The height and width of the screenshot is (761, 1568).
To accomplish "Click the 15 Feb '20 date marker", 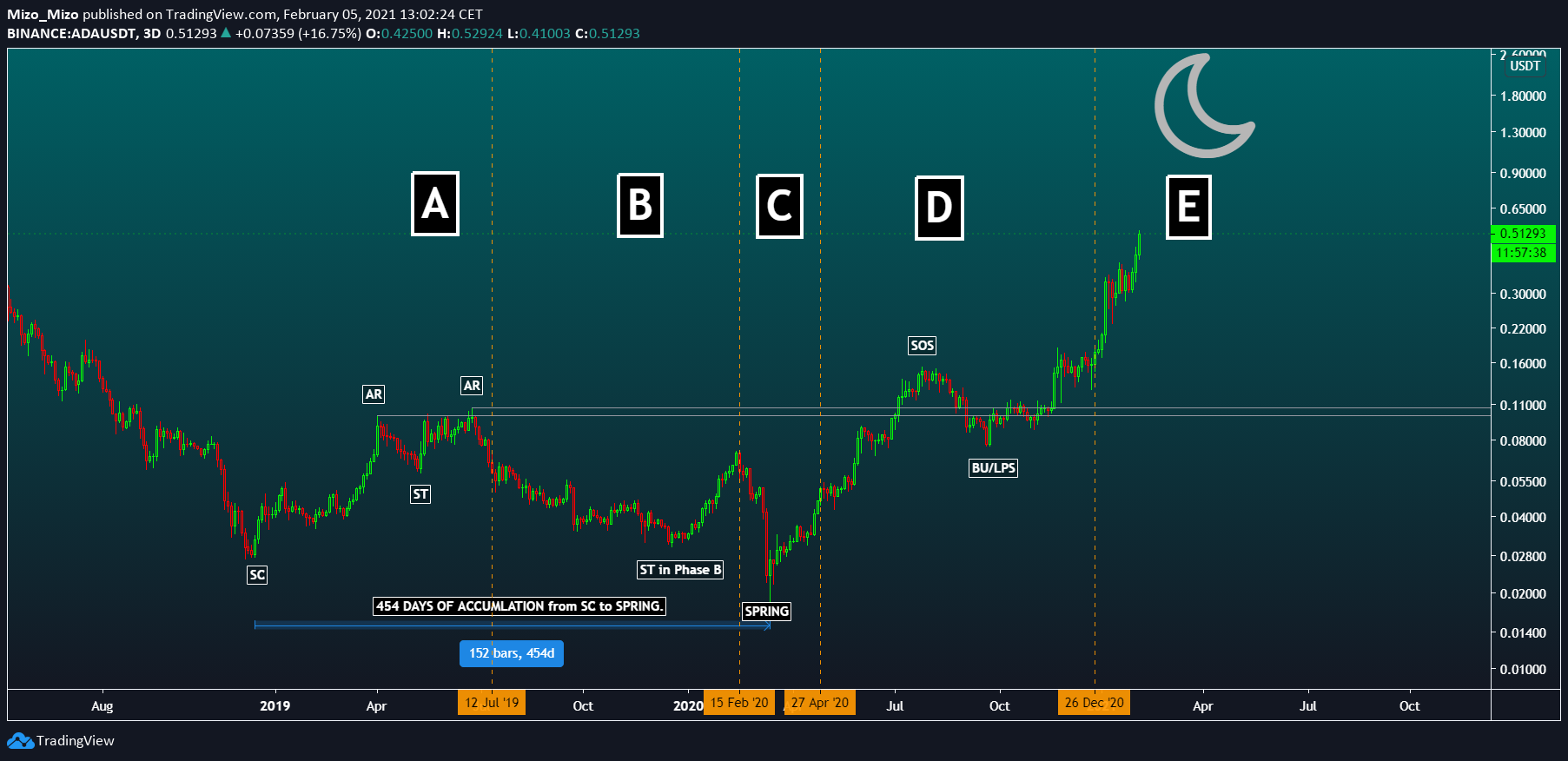I will [x=739, y=703].
